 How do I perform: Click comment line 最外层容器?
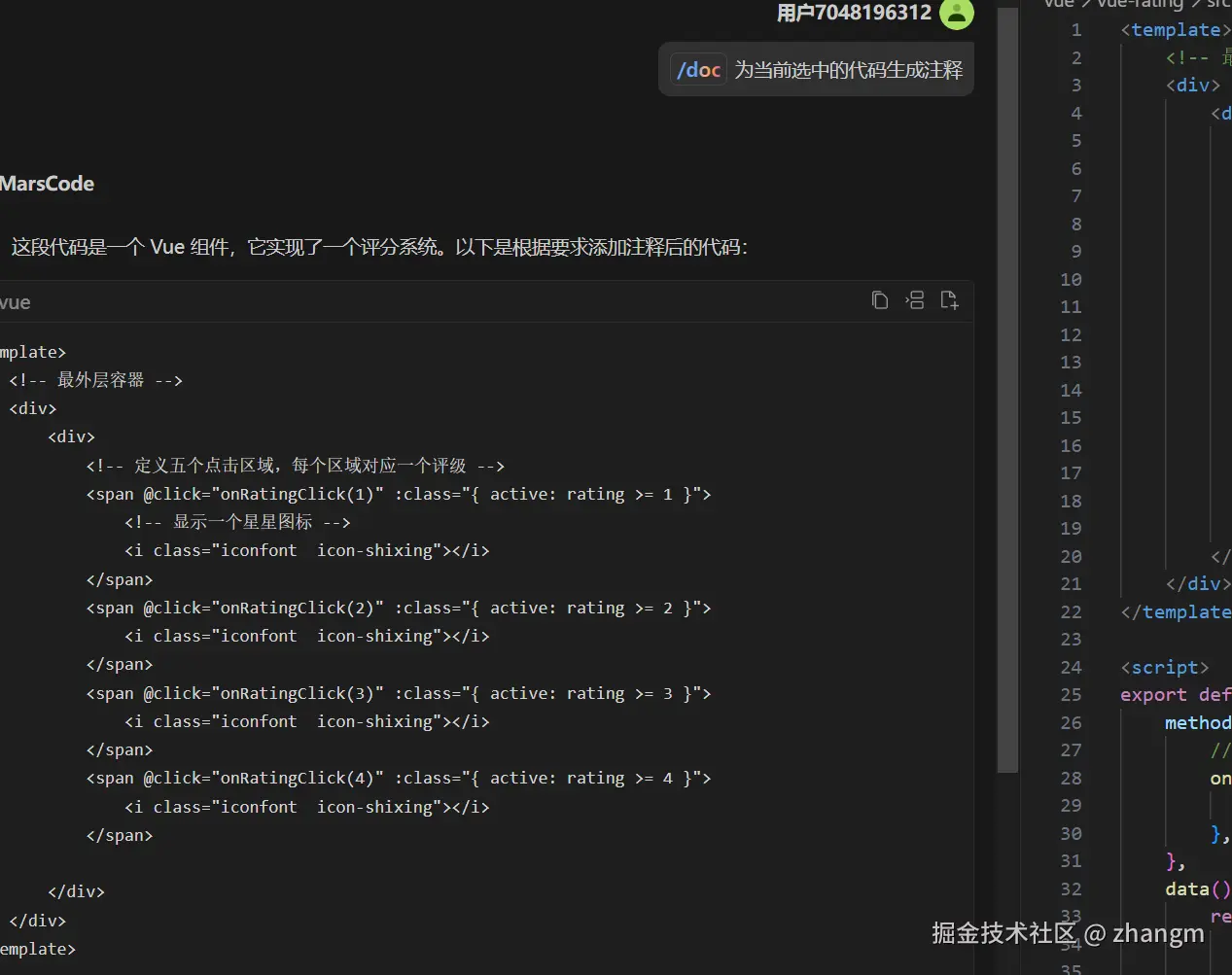[95, 380]
